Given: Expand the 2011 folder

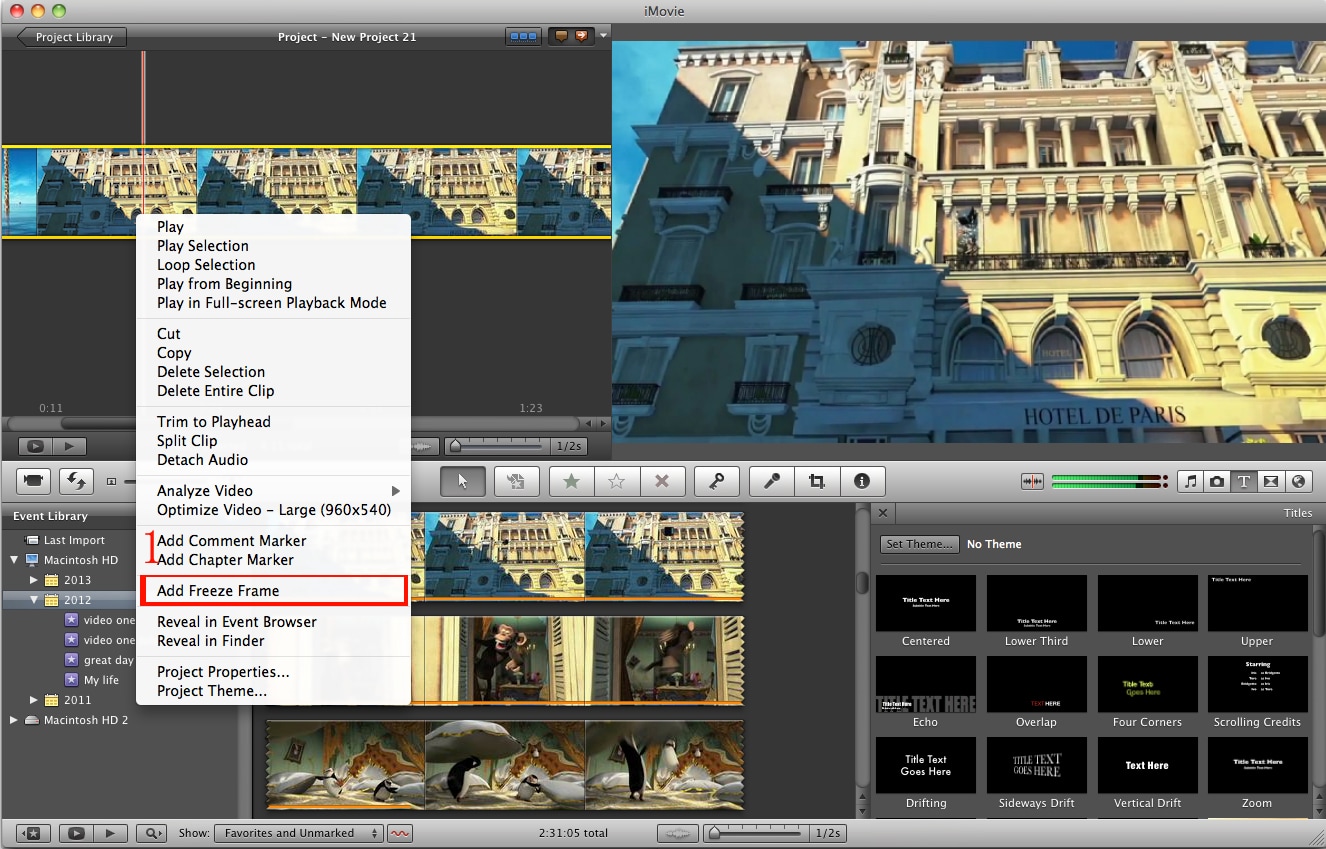Looking at the screenshot, I should pos(33,700).
